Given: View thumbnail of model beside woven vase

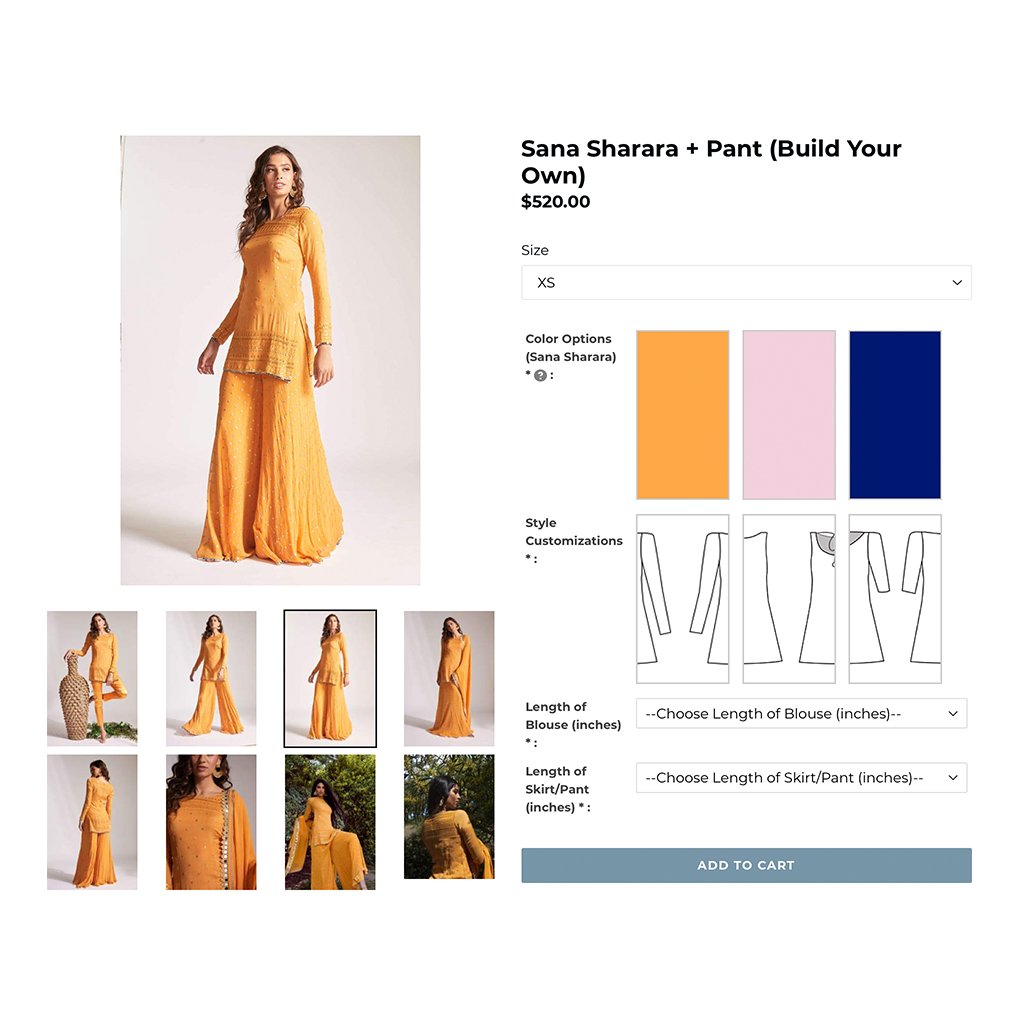Looking at the screenshot, I should pos(92,679).
